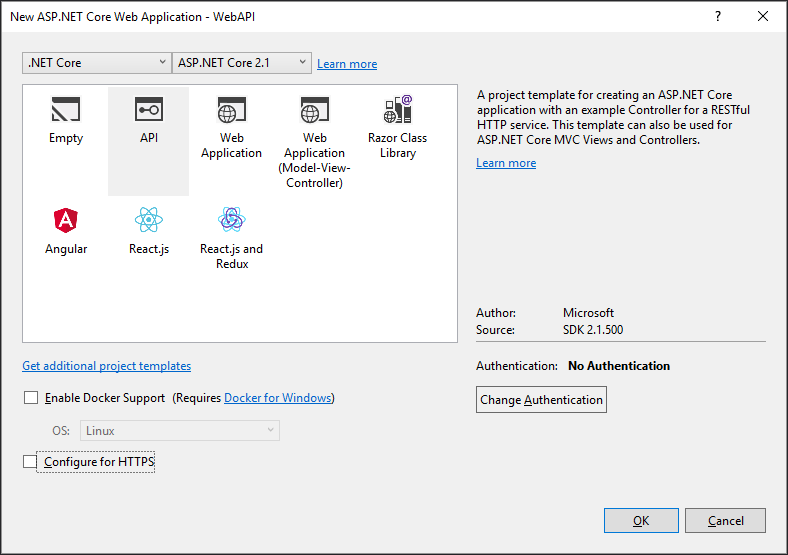The height and width of the screenshot is (555, 788).
Task: Open Get additional project templates link
Action: pyautogui.click(x=107, y=366)
